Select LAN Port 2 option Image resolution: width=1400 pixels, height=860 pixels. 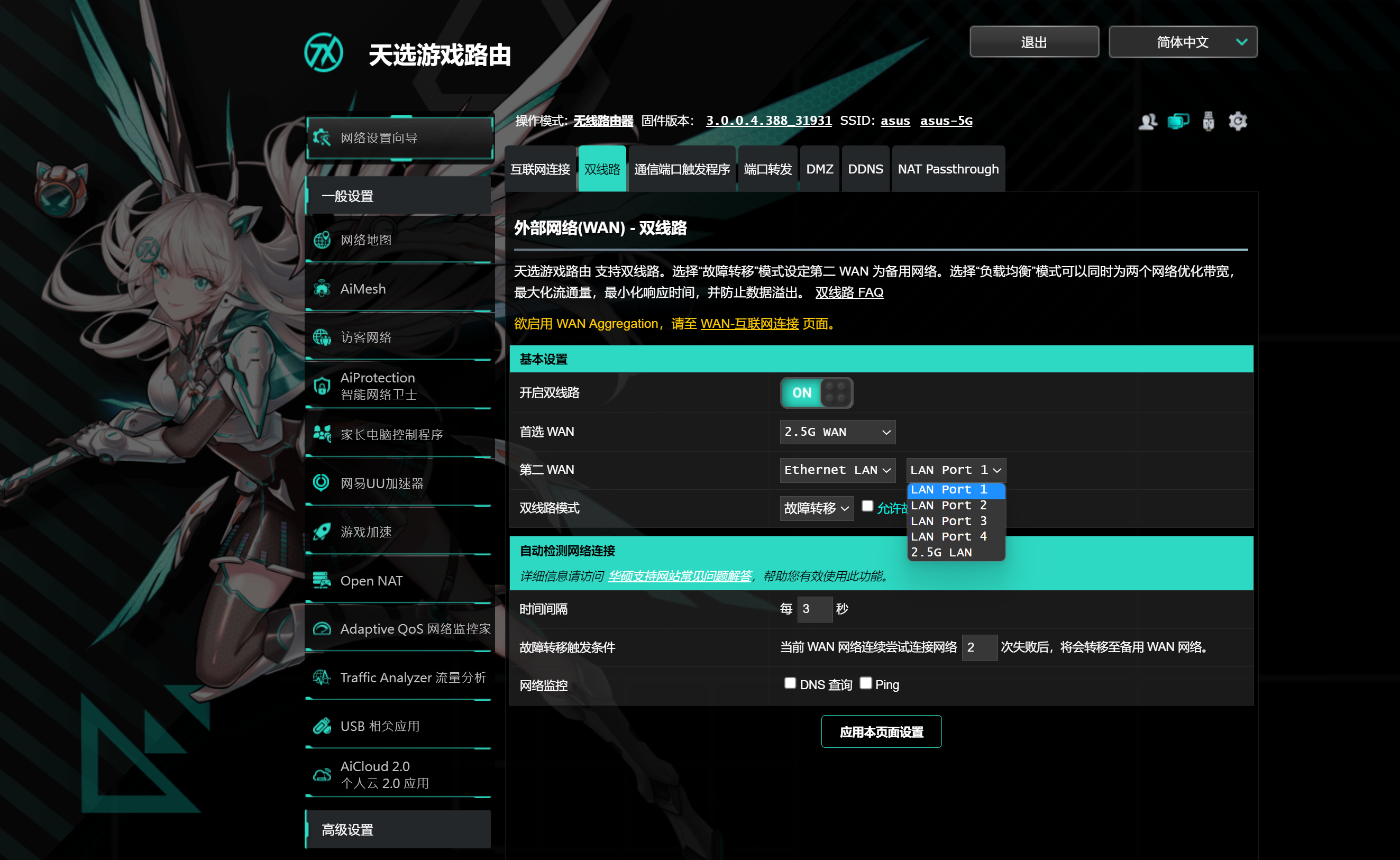pos(955,506)
